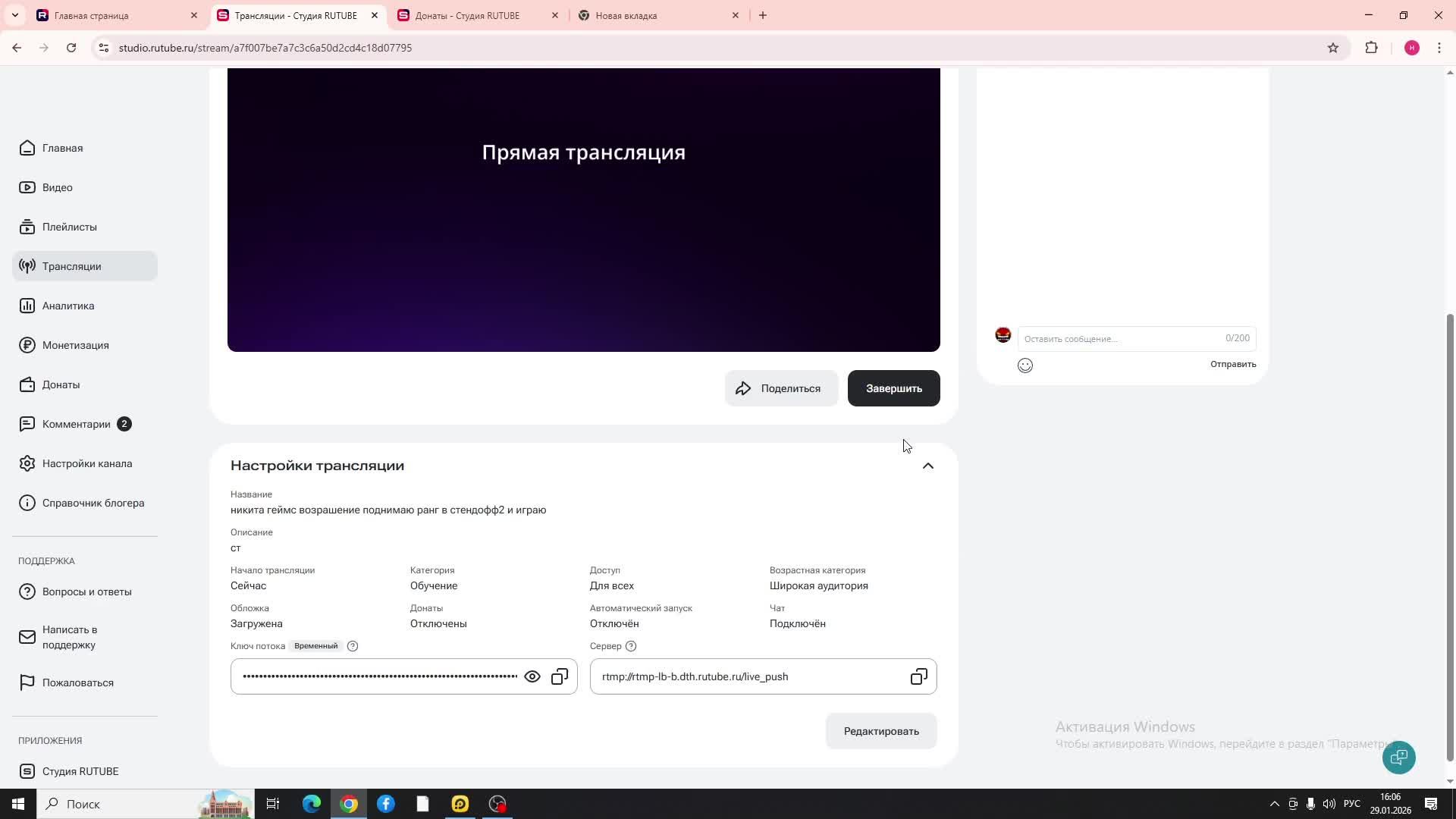This screenshot has height=819, width=1456.
Task: Open Аналитика in the sidebar
Action: click(x=68, y=306)
